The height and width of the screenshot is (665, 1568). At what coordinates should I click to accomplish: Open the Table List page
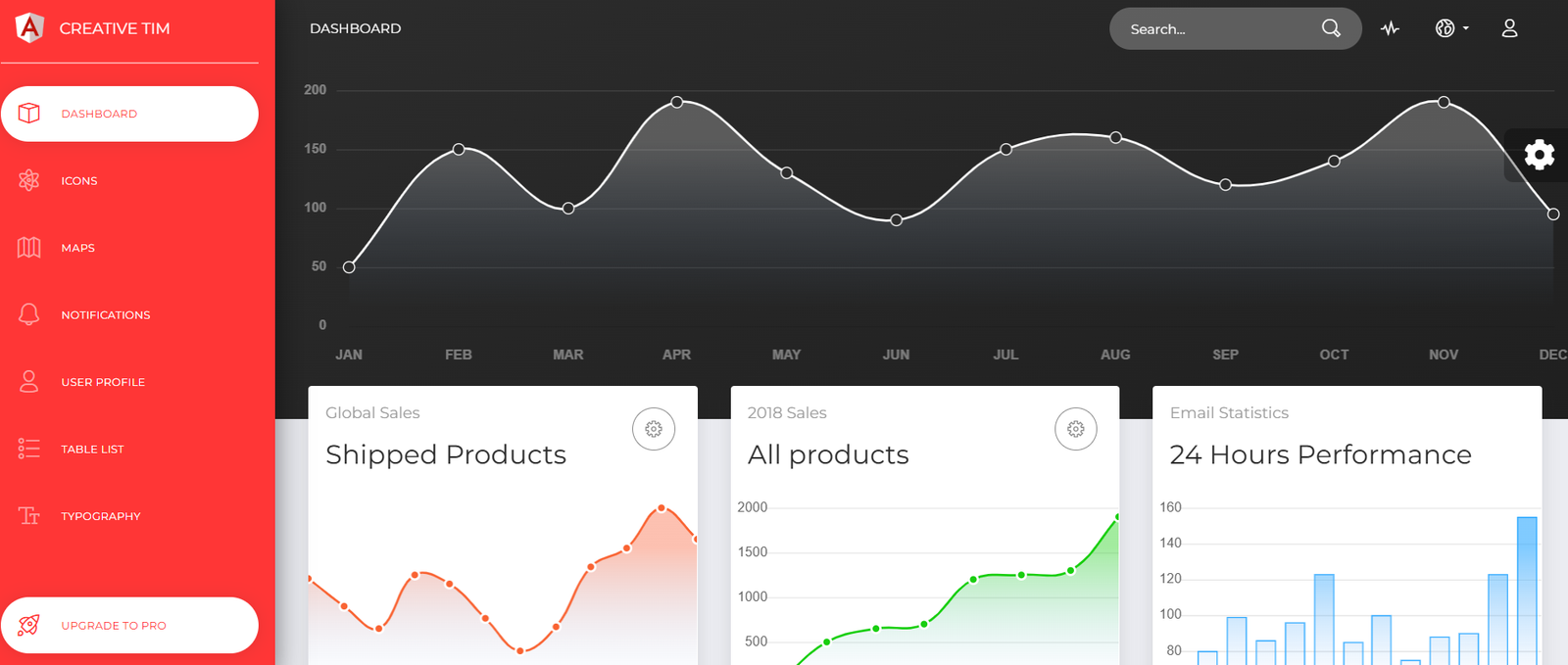coord(129,450)
